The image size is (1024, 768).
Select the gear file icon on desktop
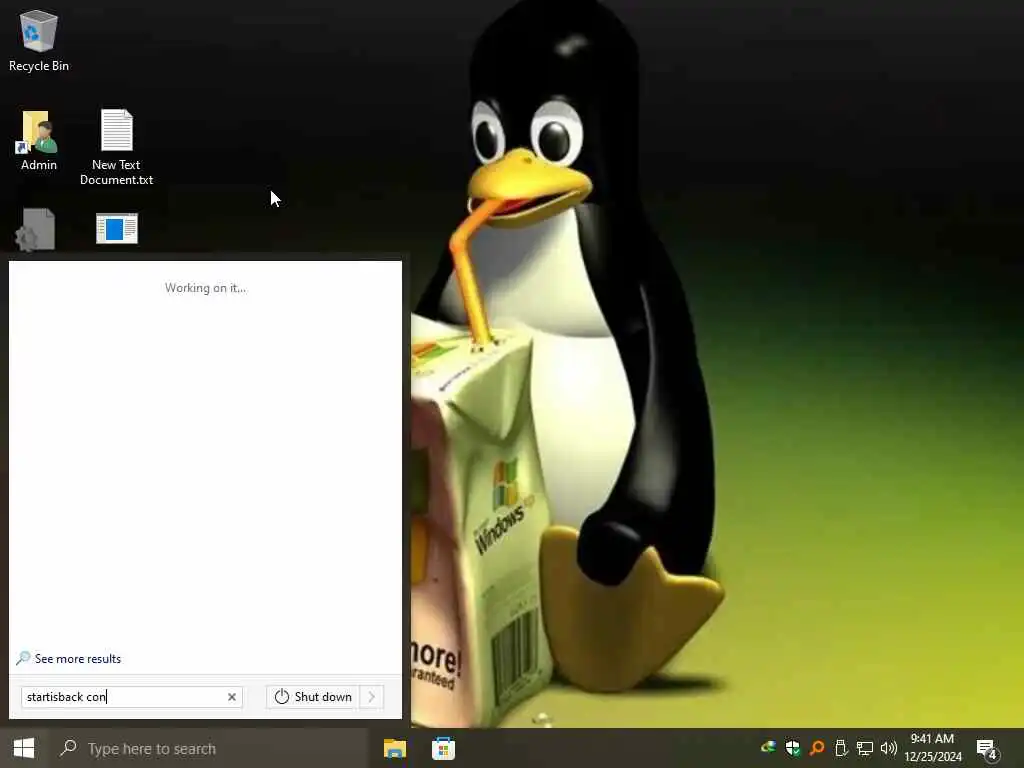(x=35, y=229)
